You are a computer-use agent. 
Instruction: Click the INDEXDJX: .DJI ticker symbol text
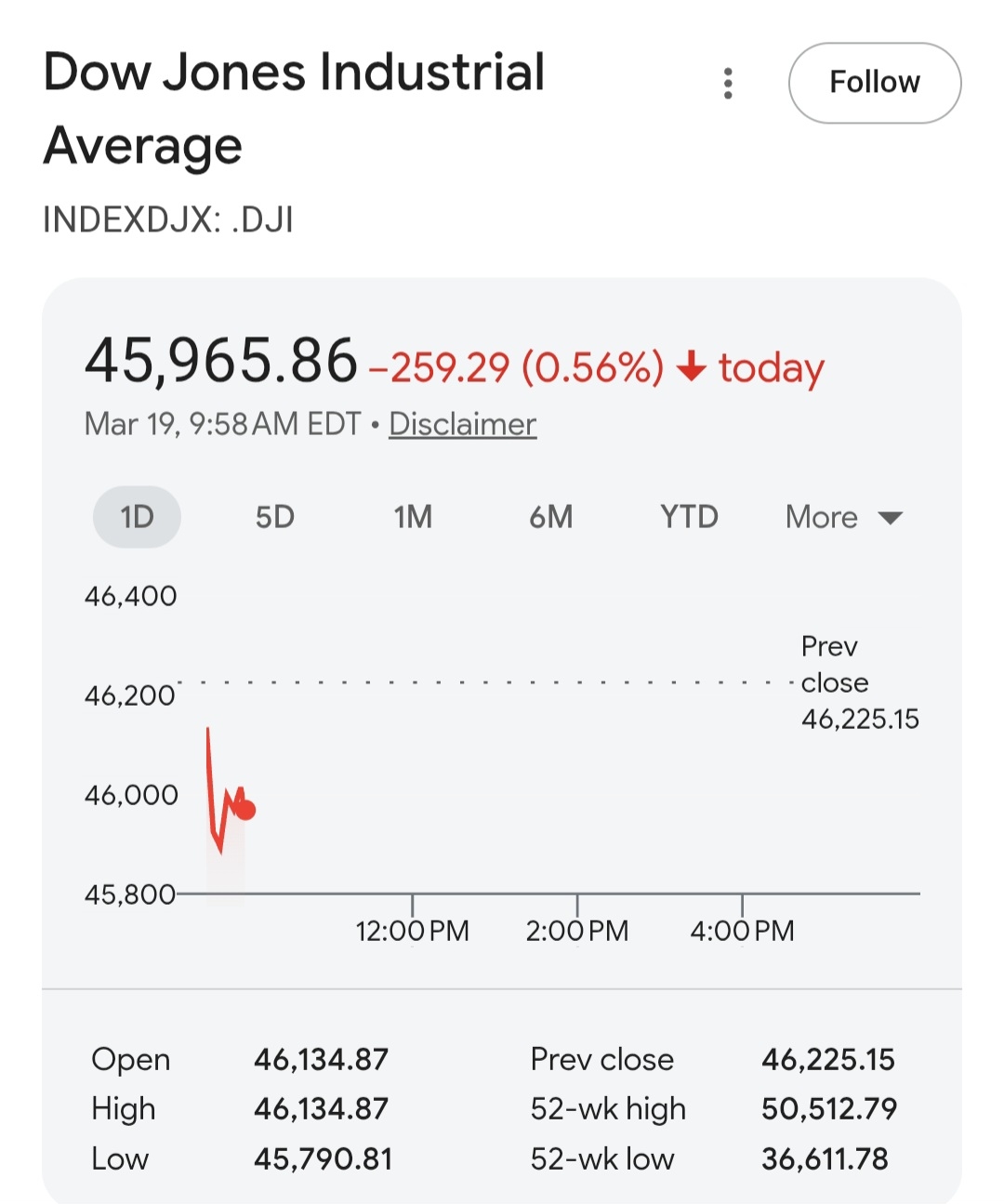tap(168, 220)
